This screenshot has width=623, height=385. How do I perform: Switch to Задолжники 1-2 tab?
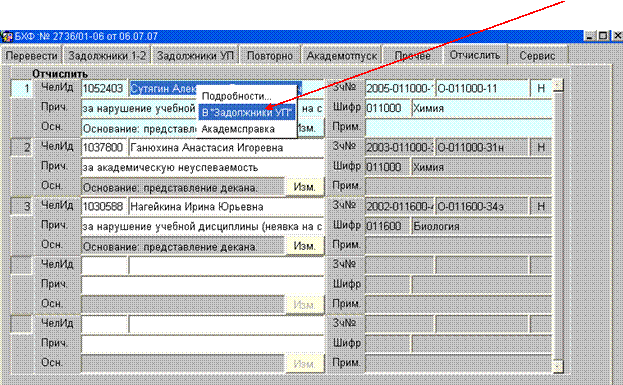(x=107, y=56)
